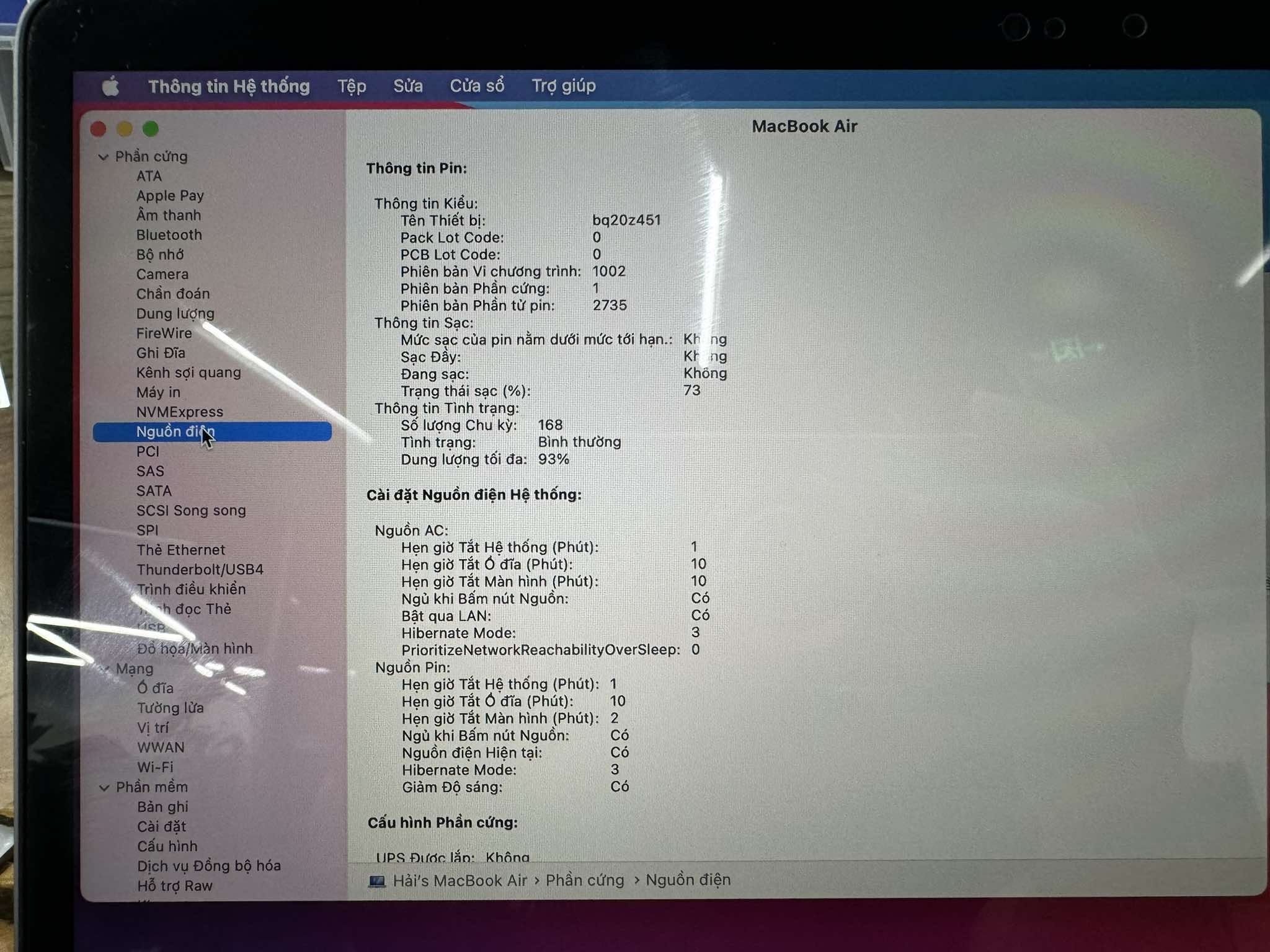Screen dimensions: 1270x952
Task: Select Thunderbolt/USB4 in sidebar
Action: pos(200,570)
